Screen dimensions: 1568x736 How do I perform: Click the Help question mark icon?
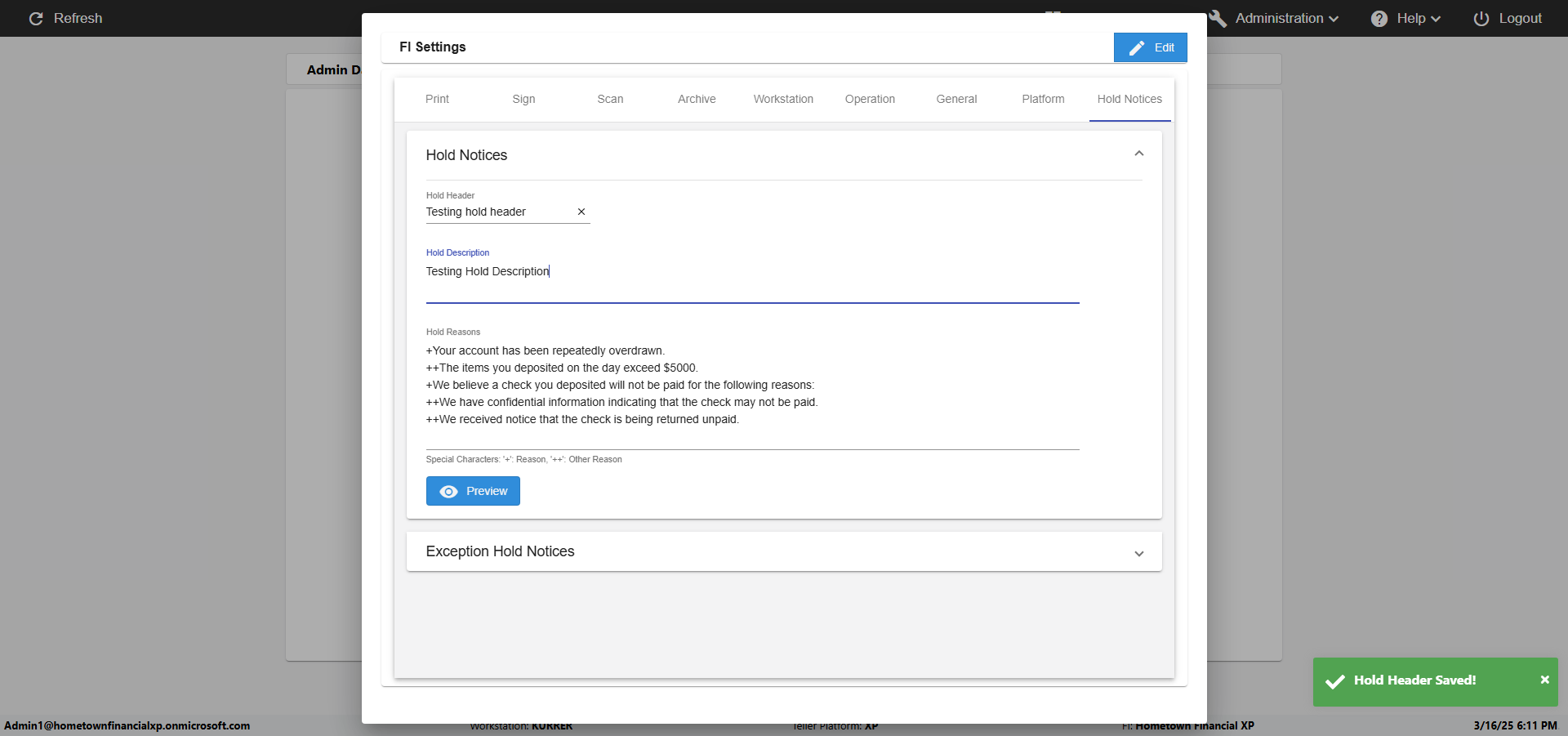click(1379, 19)
